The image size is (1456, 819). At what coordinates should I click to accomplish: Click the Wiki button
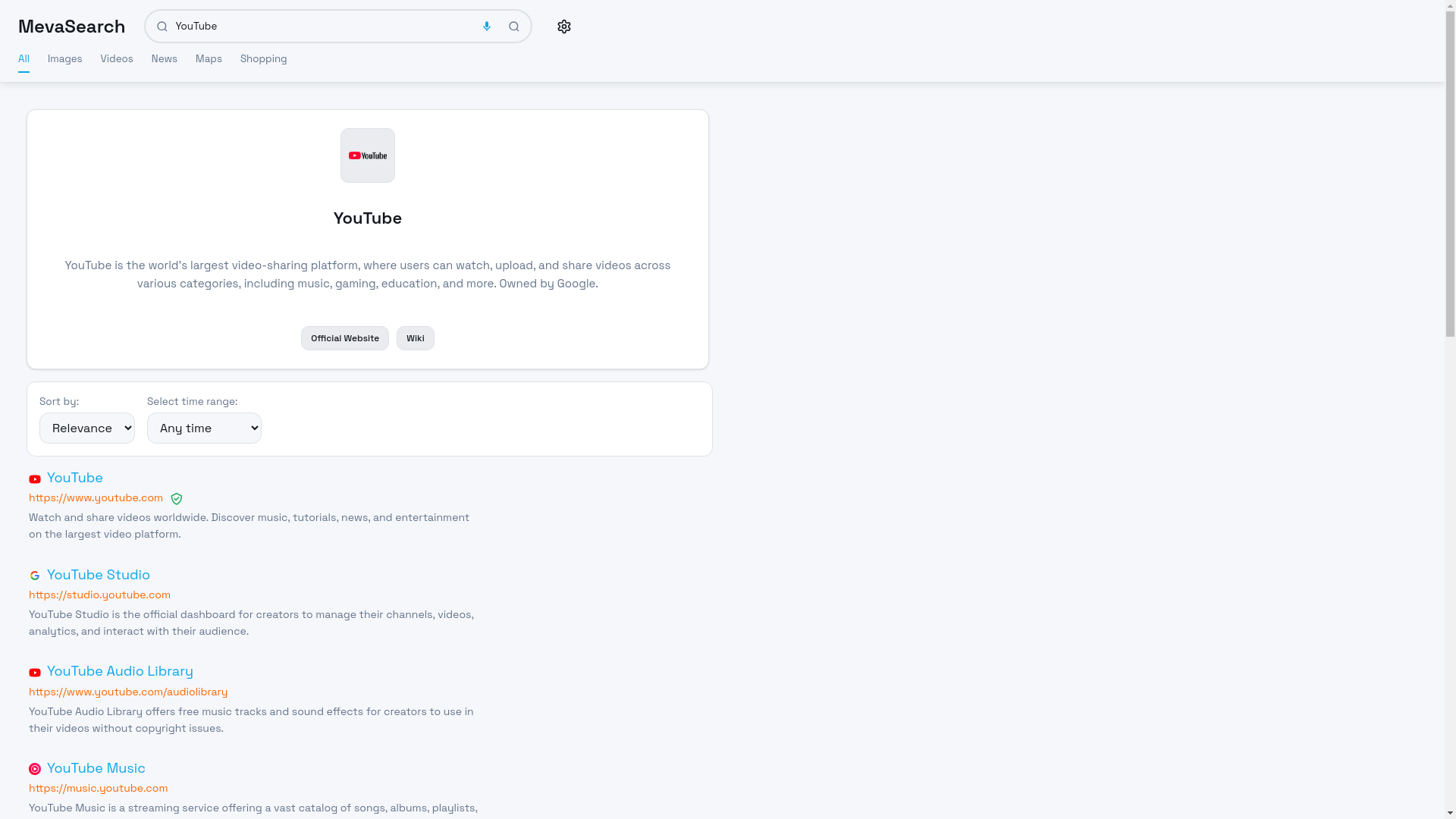[416, 338]
